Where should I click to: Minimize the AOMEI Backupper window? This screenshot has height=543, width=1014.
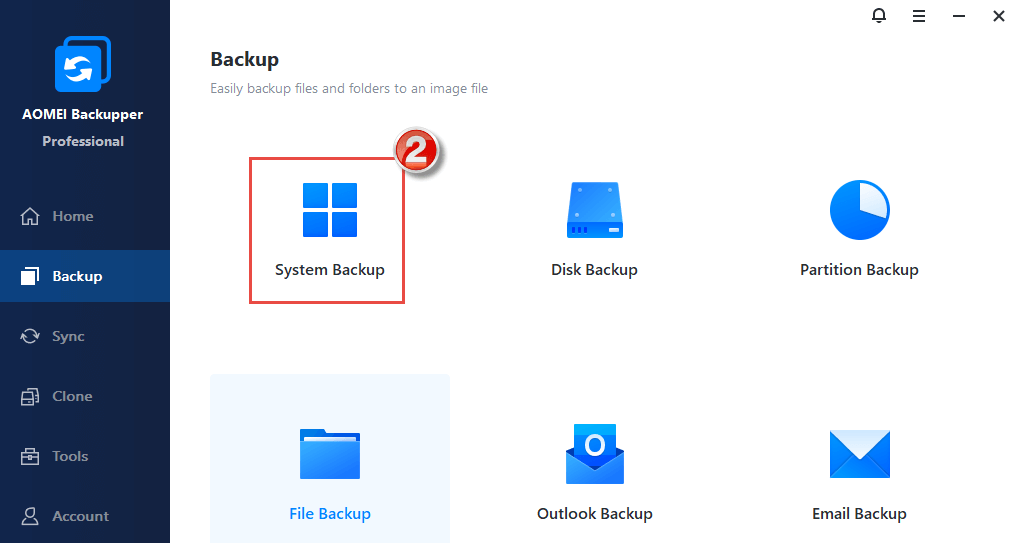click(959, 16)
